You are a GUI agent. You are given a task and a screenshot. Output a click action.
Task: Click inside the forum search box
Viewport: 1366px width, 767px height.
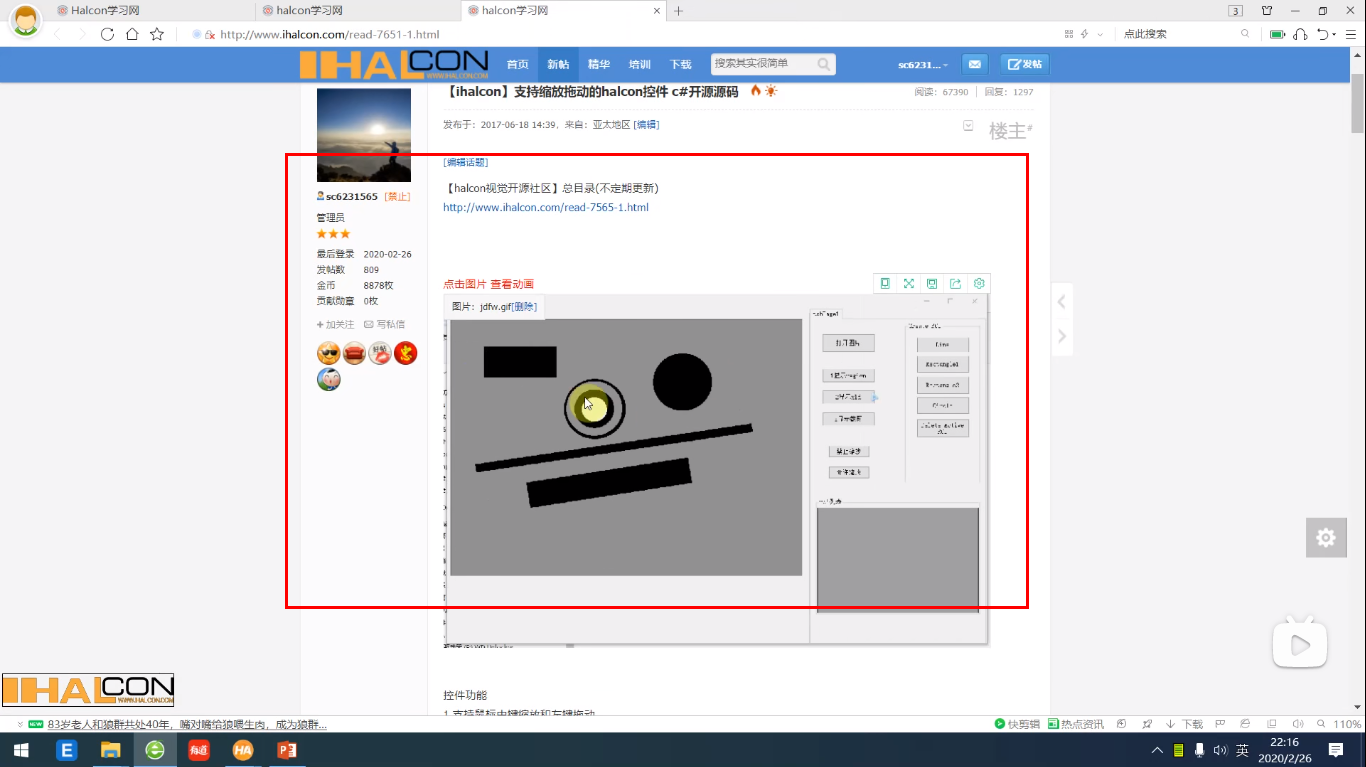point(765,63)
